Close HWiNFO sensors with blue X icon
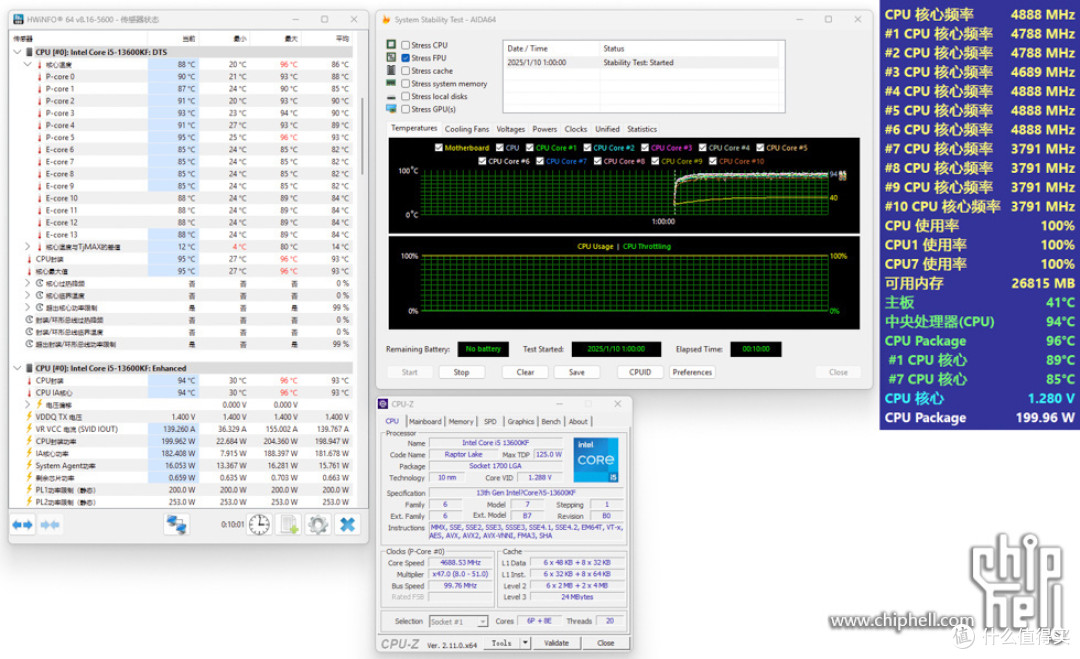Viewport: 1080px width, 659px height. [x=347, y=525]
